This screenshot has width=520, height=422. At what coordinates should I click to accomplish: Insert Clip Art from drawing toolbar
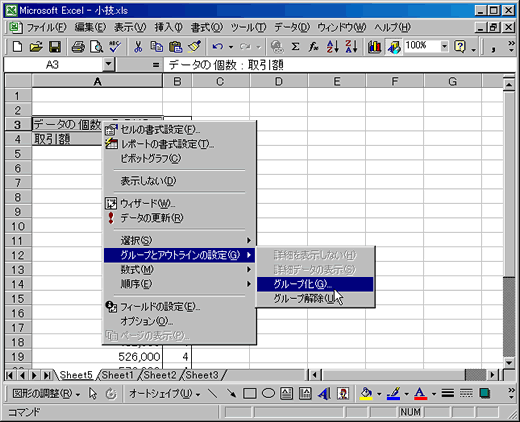point(343,394)
